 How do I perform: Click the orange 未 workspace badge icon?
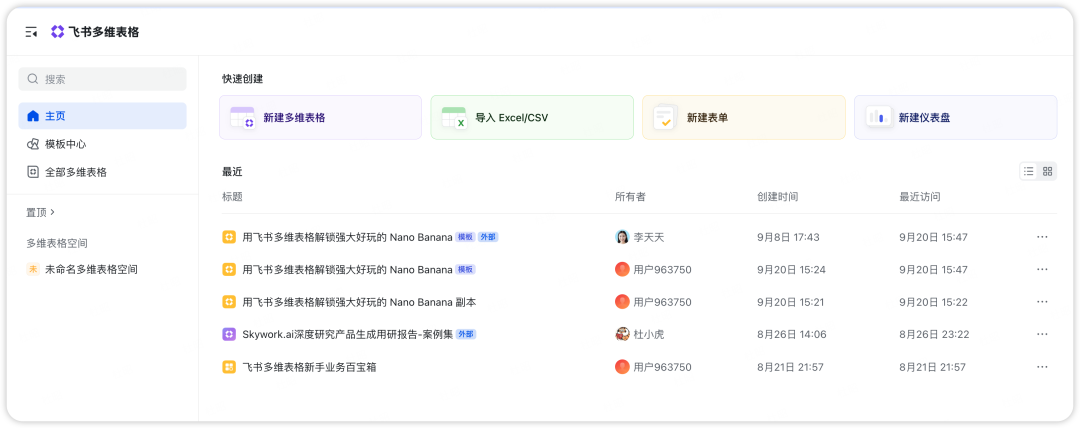tap(32, 269)
